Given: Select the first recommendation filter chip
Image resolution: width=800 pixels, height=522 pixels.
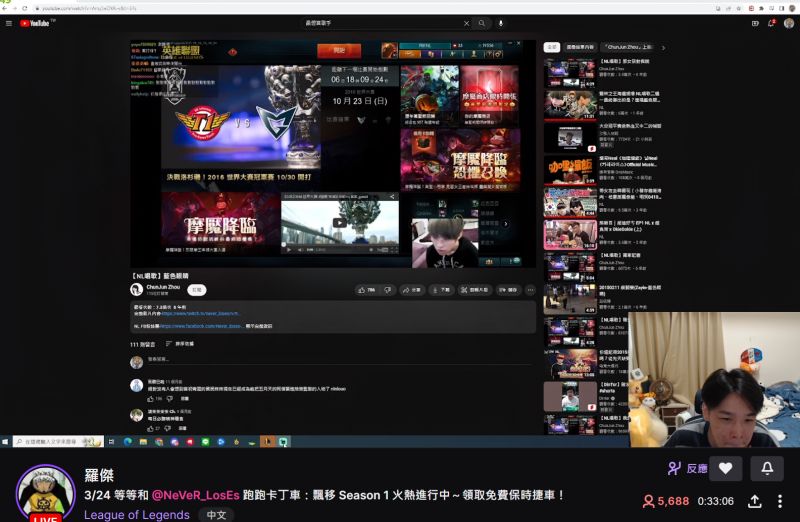Looking at the screenshot, I should click(x=552, y=47).
